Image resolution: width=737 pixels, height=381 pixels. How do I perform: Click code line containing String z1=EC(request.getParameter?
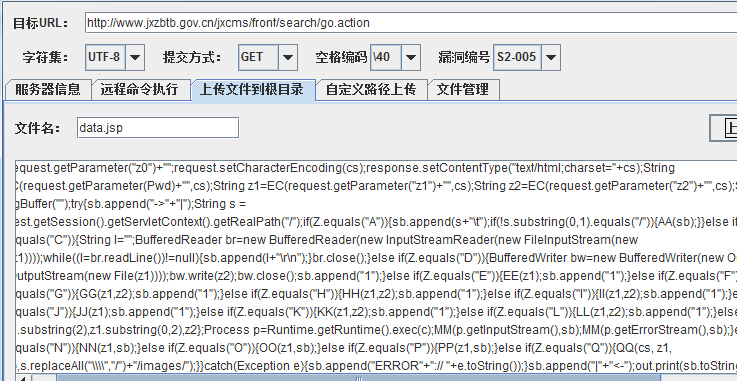376,186
